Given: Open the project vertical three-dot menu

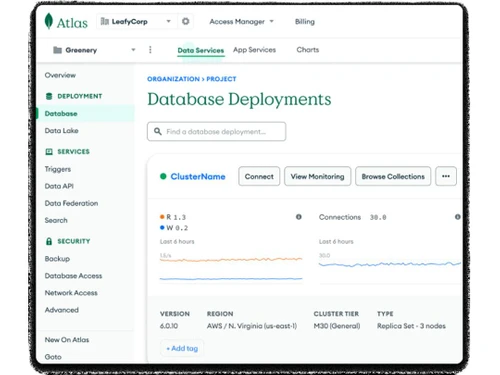Looking at the screenshot, I should 150,50.
